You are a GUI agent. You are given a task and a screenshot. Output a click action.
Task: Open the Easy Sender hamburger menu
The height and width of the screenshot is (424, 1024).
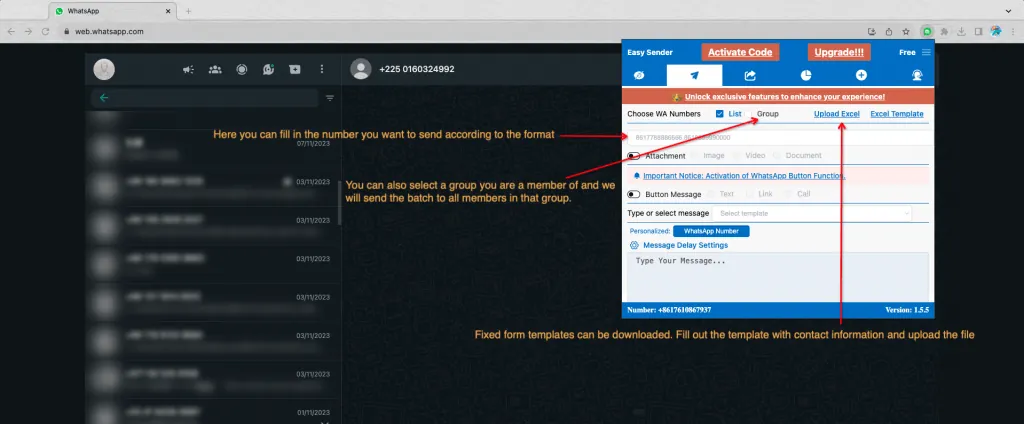pyautogui.click(x=926, y=52)
